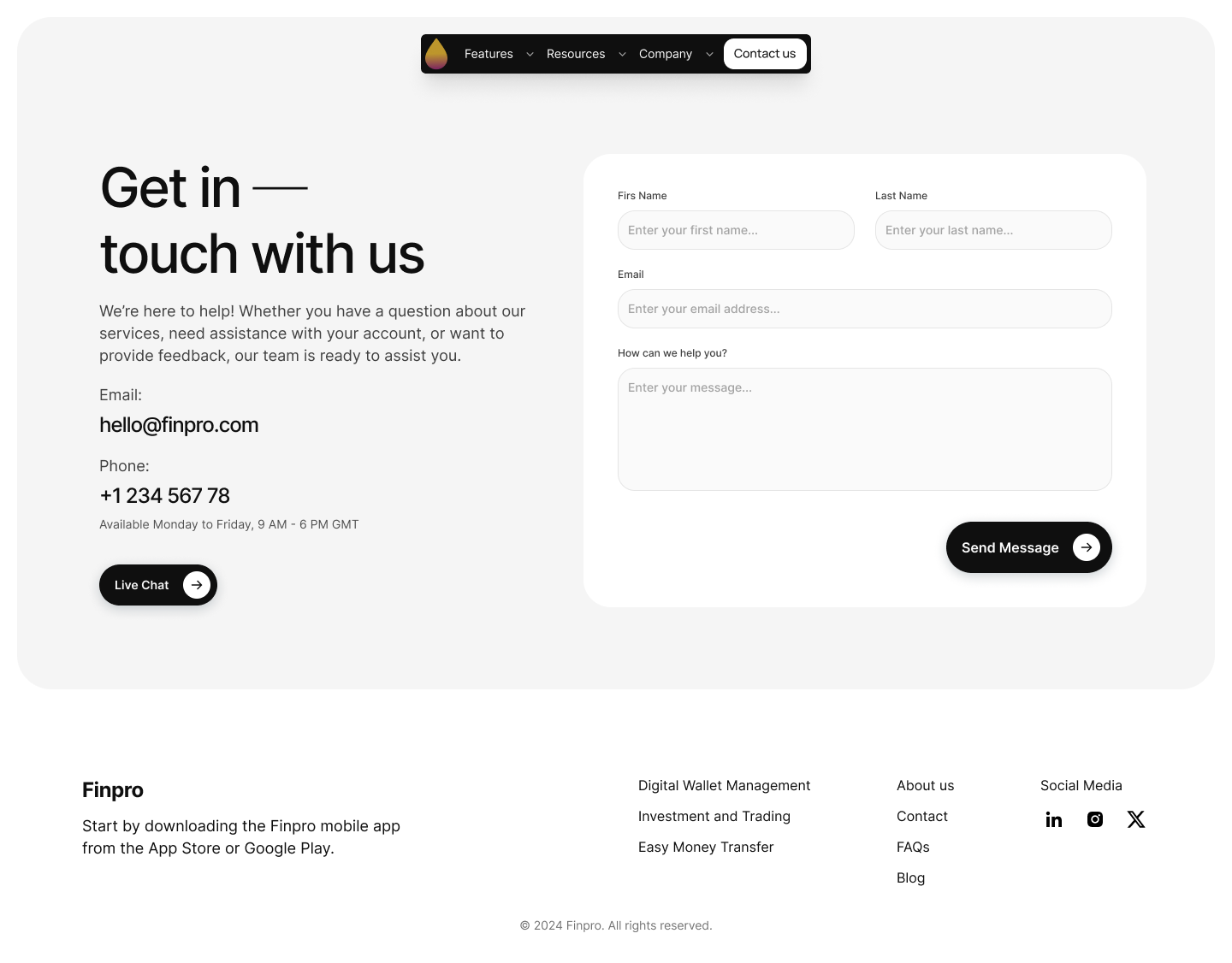The height and width of the screenshot is (963, 1232).
Task: Focus the first name input field
Action: point(736,230)
